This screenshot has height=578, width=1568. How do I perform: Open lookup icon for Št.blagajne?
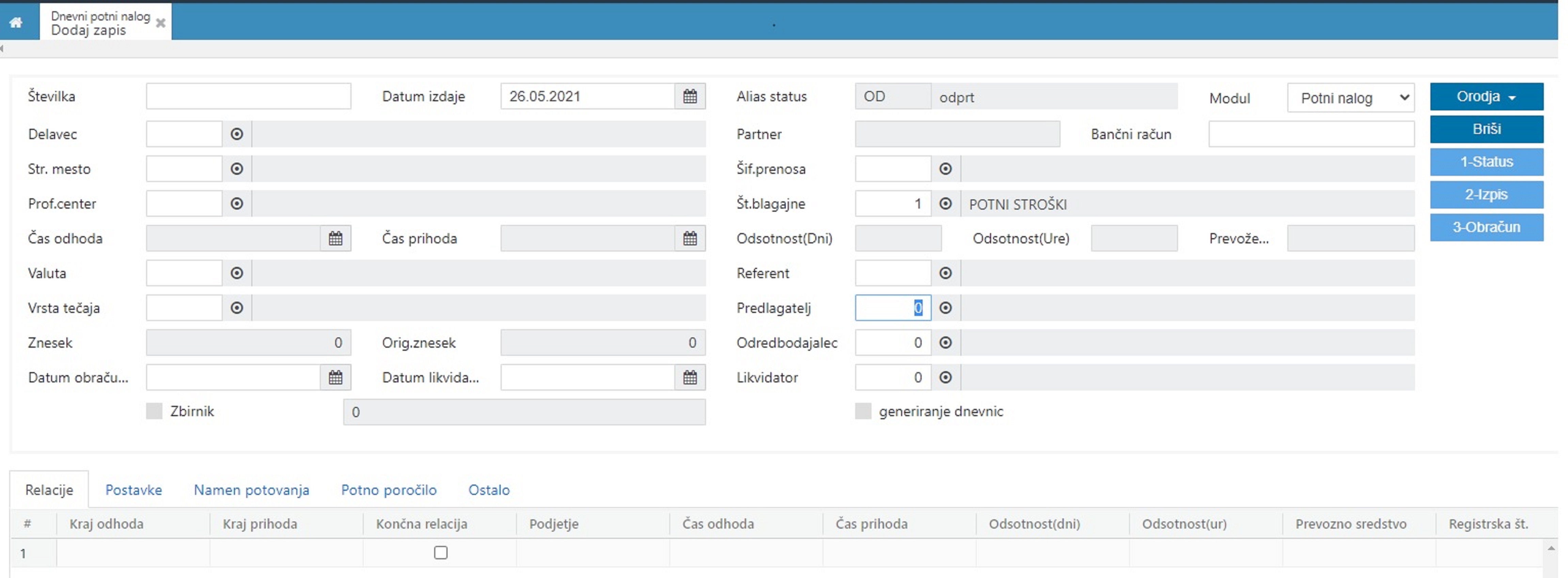(945, 204)
